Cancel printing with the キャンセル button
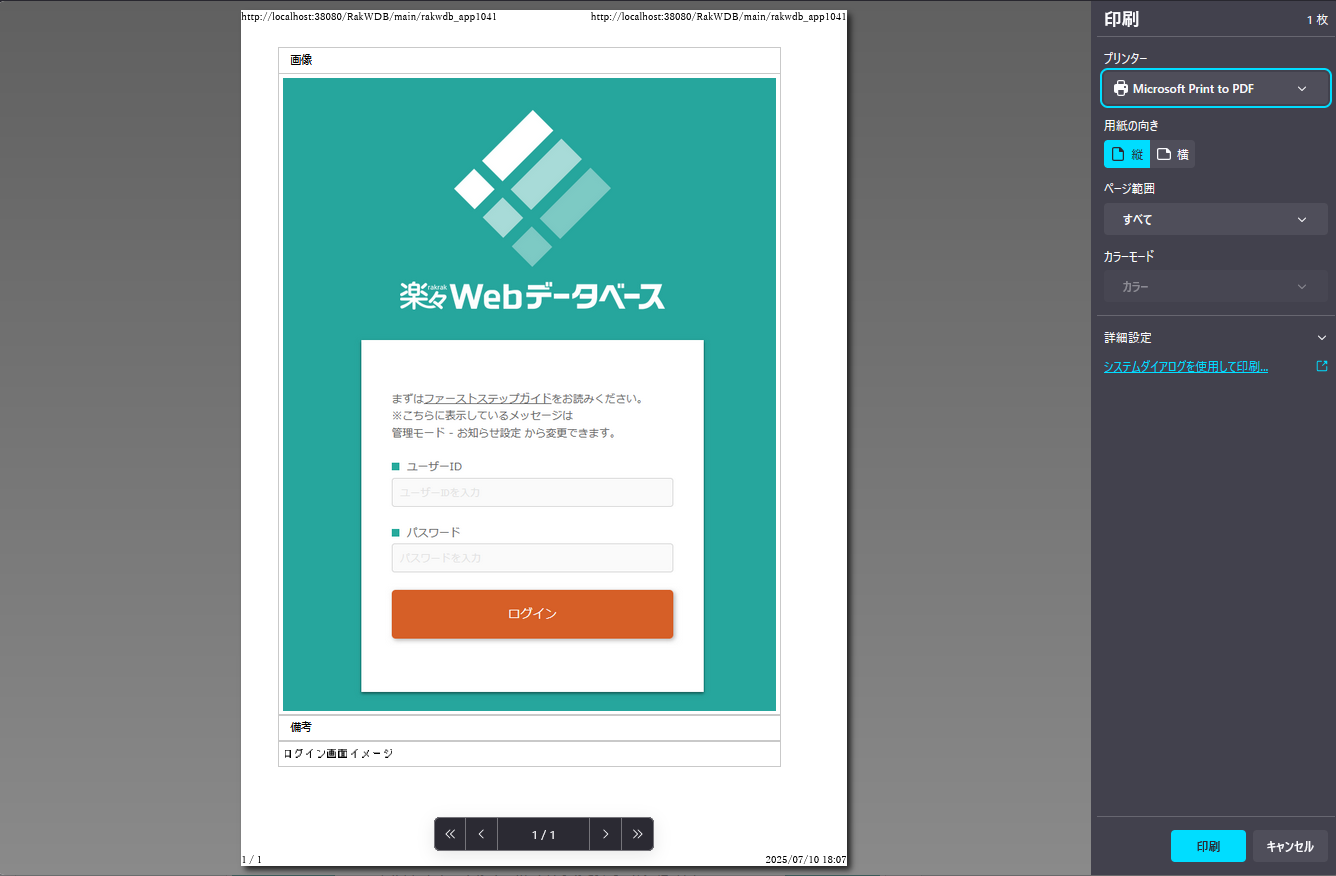The height and width of the screenshot is (876, 1336). (x=1290, y=845)
